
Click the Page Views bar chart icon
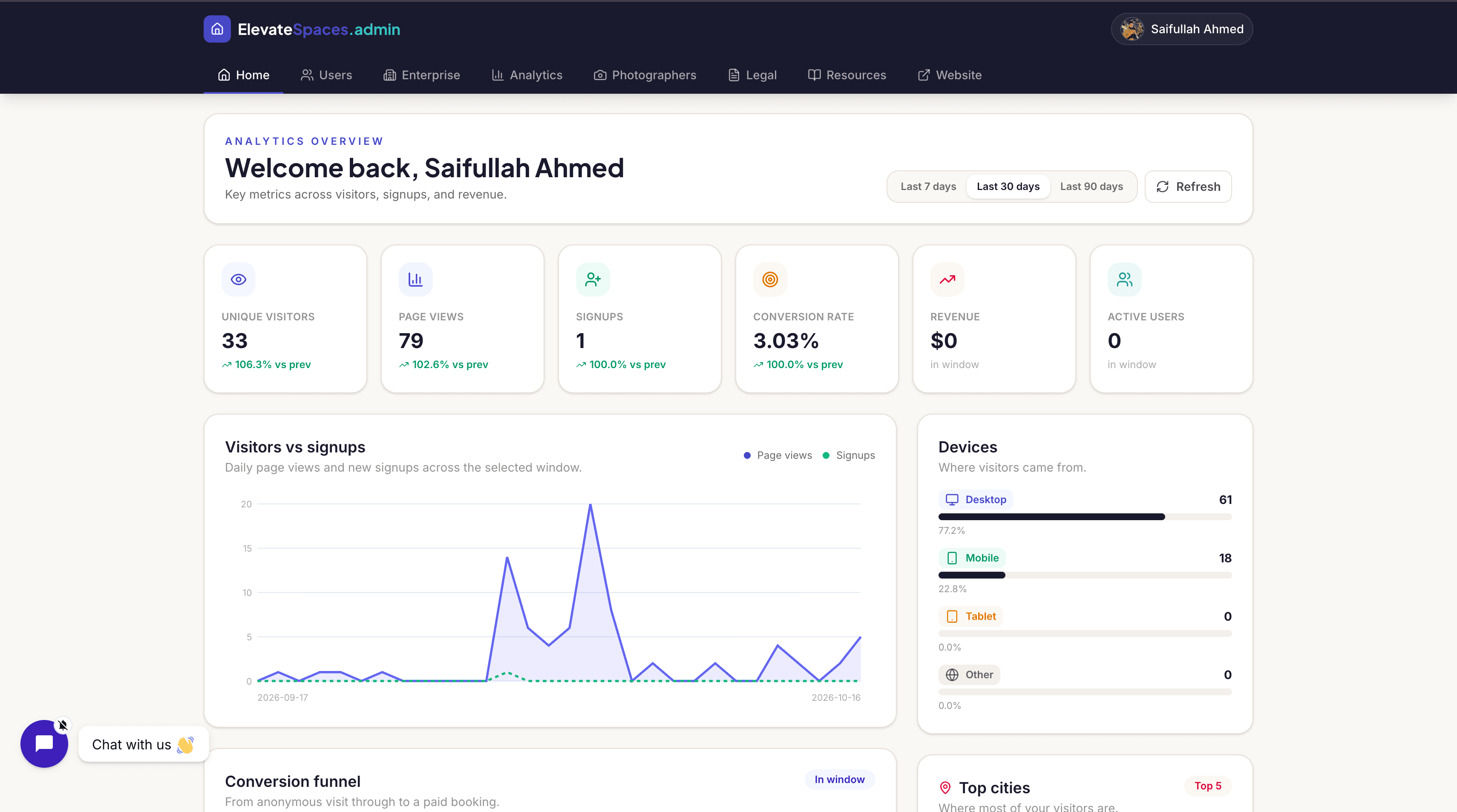pos(416,279)
